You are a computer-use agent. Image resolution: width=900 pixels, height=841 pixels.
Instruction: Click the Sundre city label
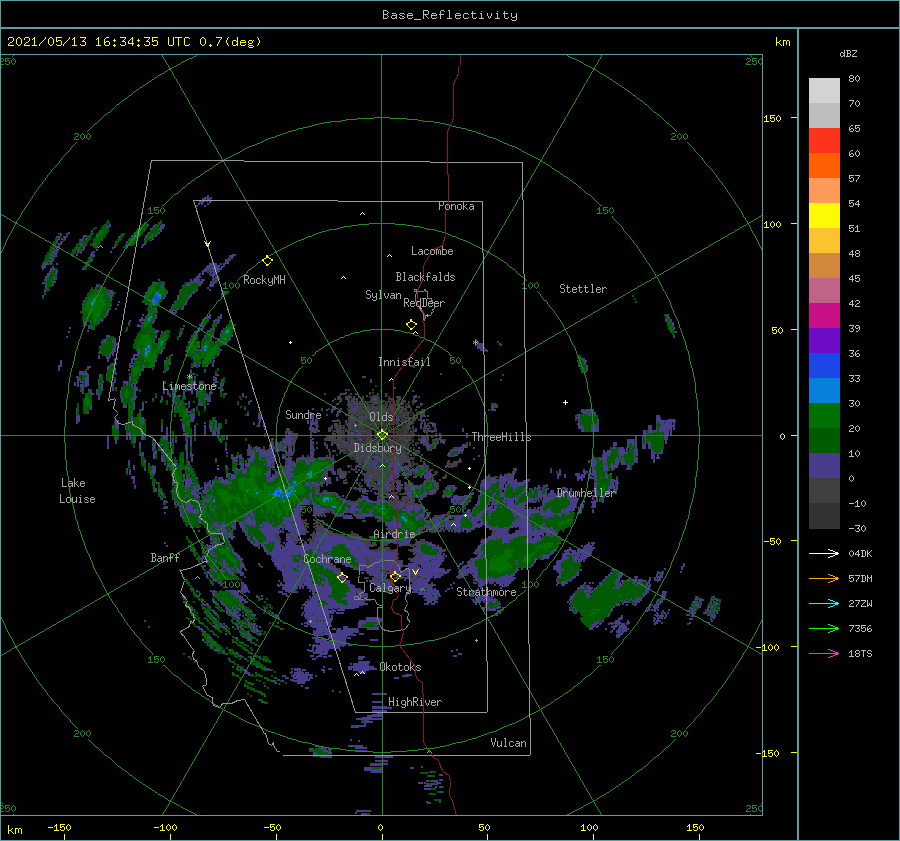303,414
